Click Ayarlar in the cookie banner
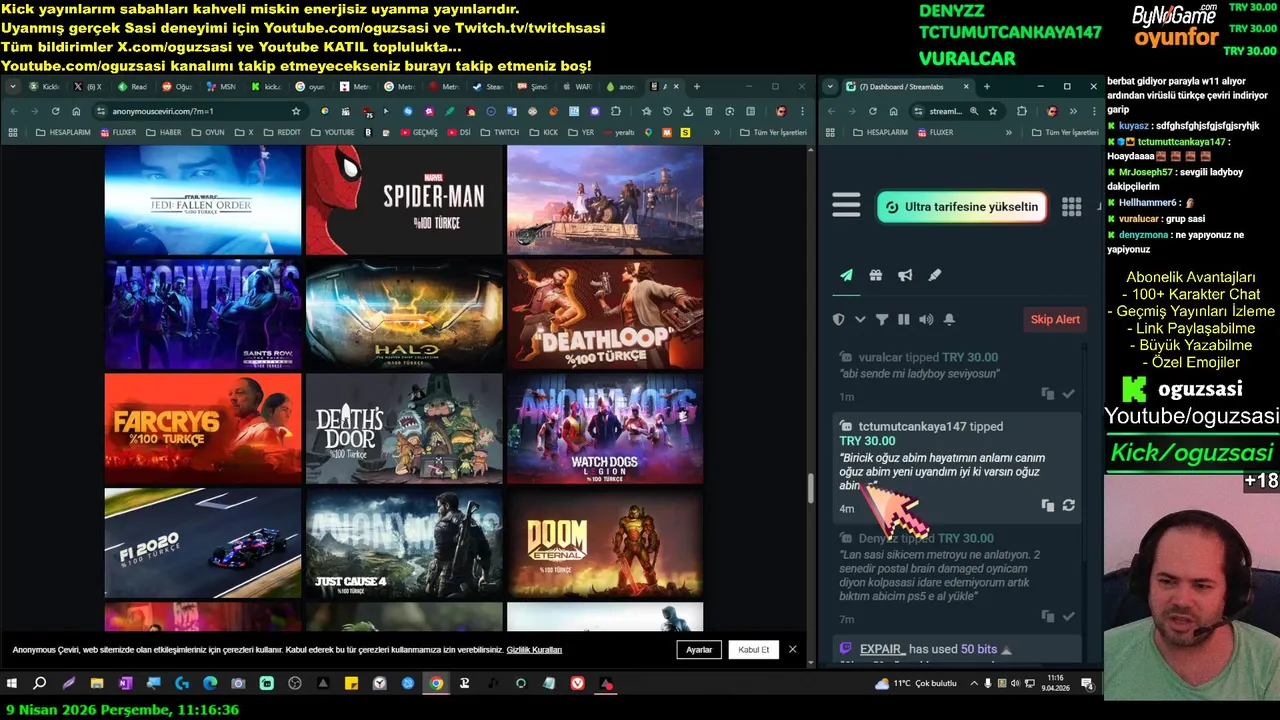 click(699, 650)
